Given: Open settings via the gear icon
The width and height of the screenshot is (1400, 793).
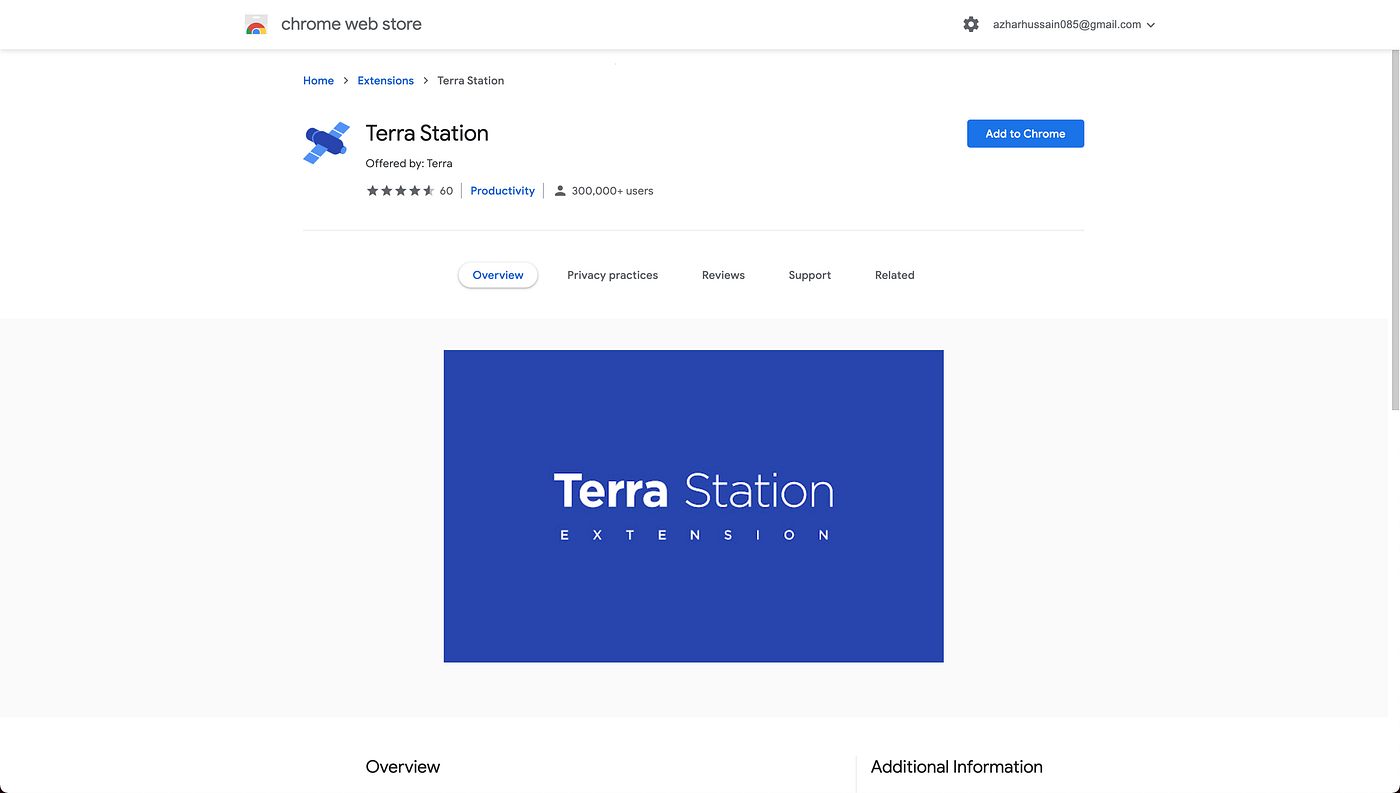Looking at the screenshot, I should tap(971, 24).
